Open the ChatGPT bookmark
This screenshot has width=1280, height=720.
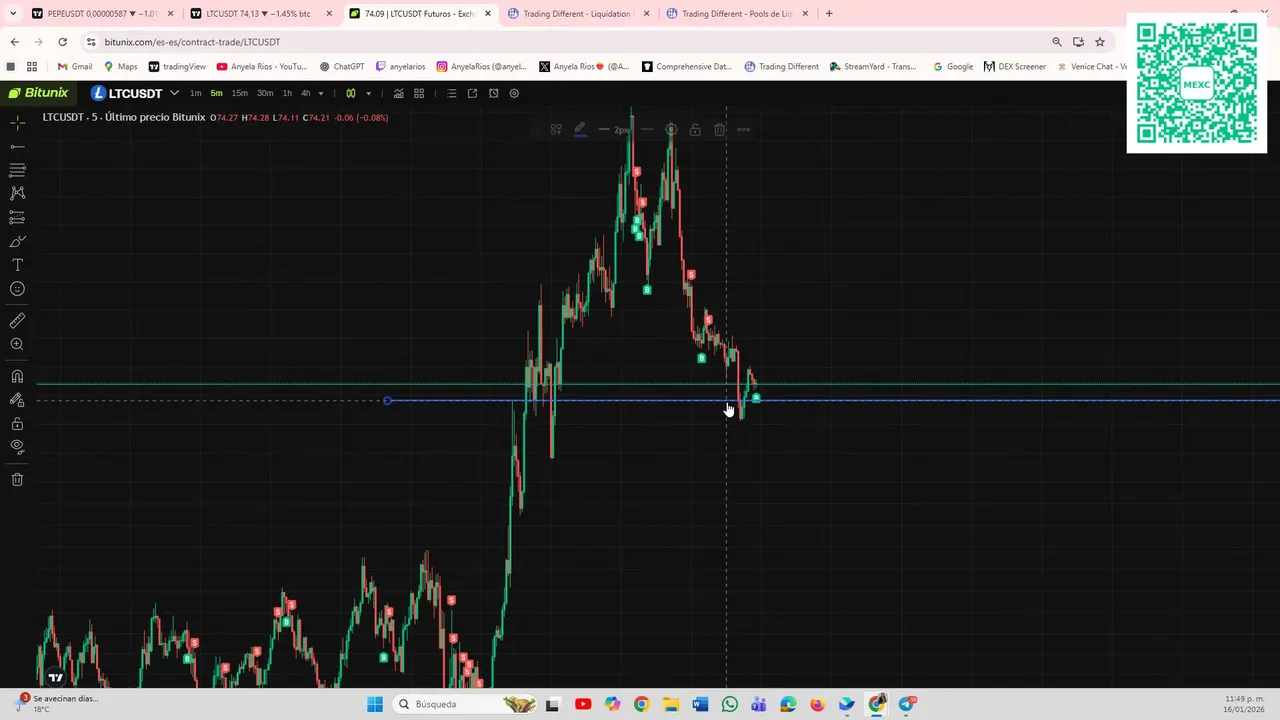pyautogui.click(x=342, y=67)
